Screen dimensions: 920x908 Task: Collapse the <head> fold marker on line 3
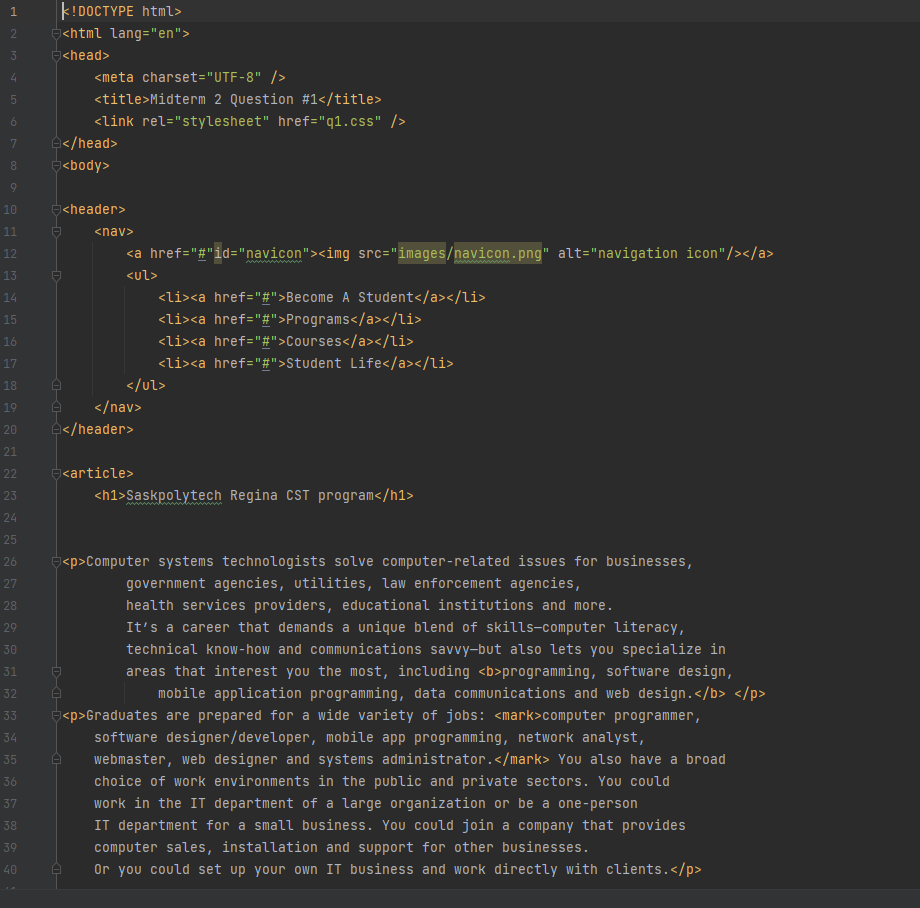coord(56,56)
